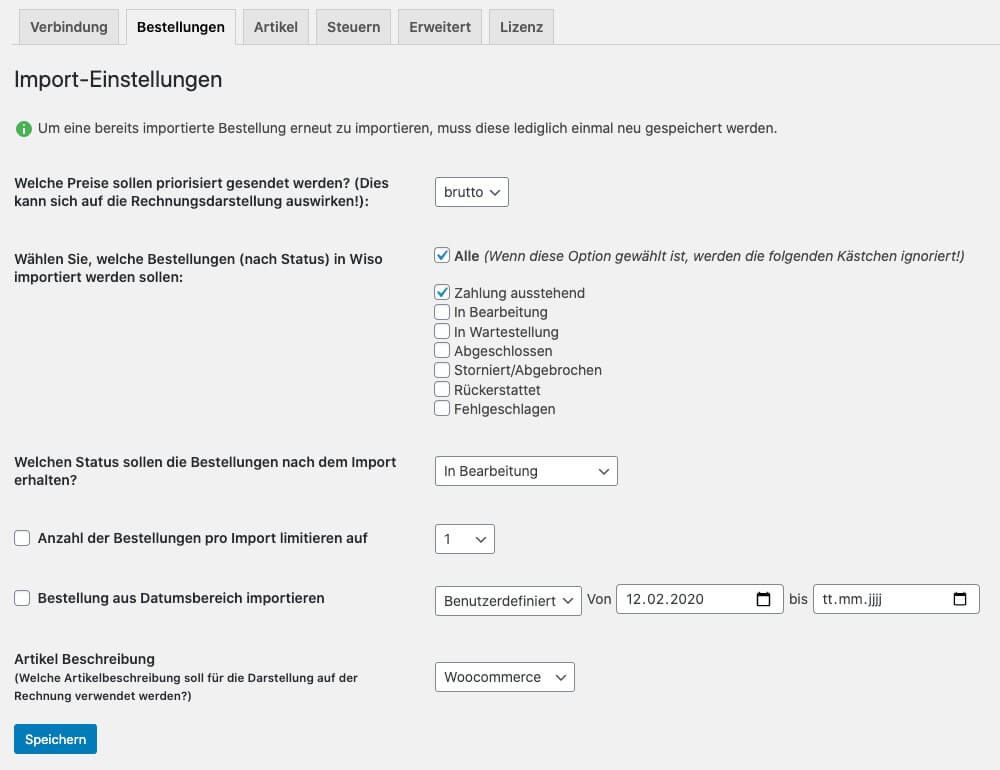Click the bis date input field
This screenshot has width=1000, height=770.
point(896,599)
